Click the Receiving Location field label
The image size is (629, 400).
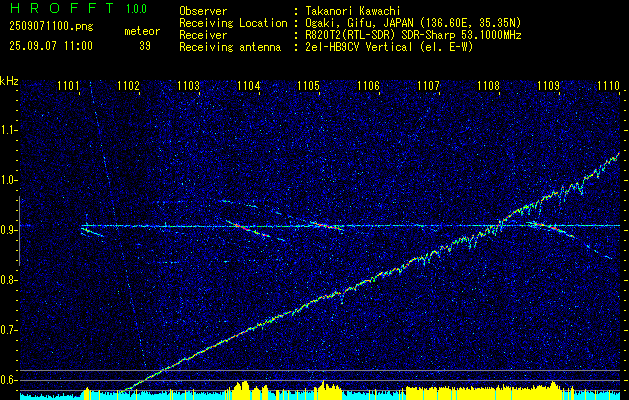pos(233,23)
